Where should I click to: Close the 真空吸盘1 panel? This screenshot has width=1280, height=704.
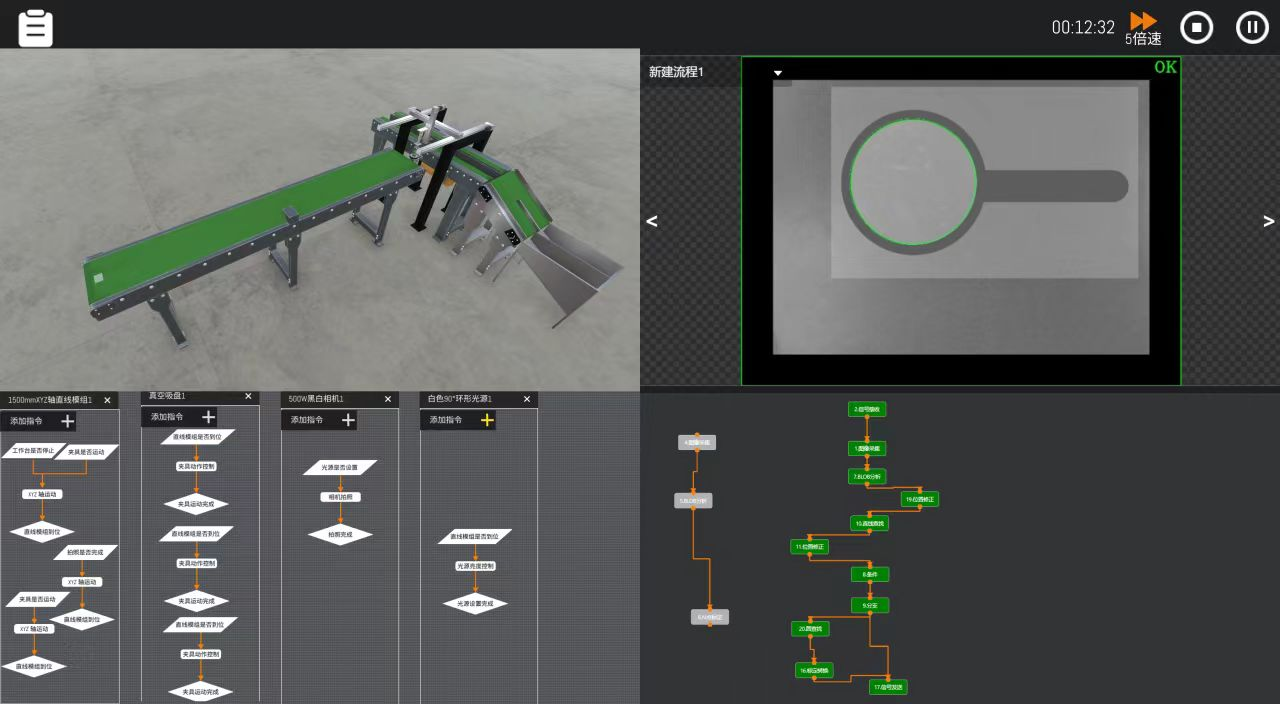248,397
